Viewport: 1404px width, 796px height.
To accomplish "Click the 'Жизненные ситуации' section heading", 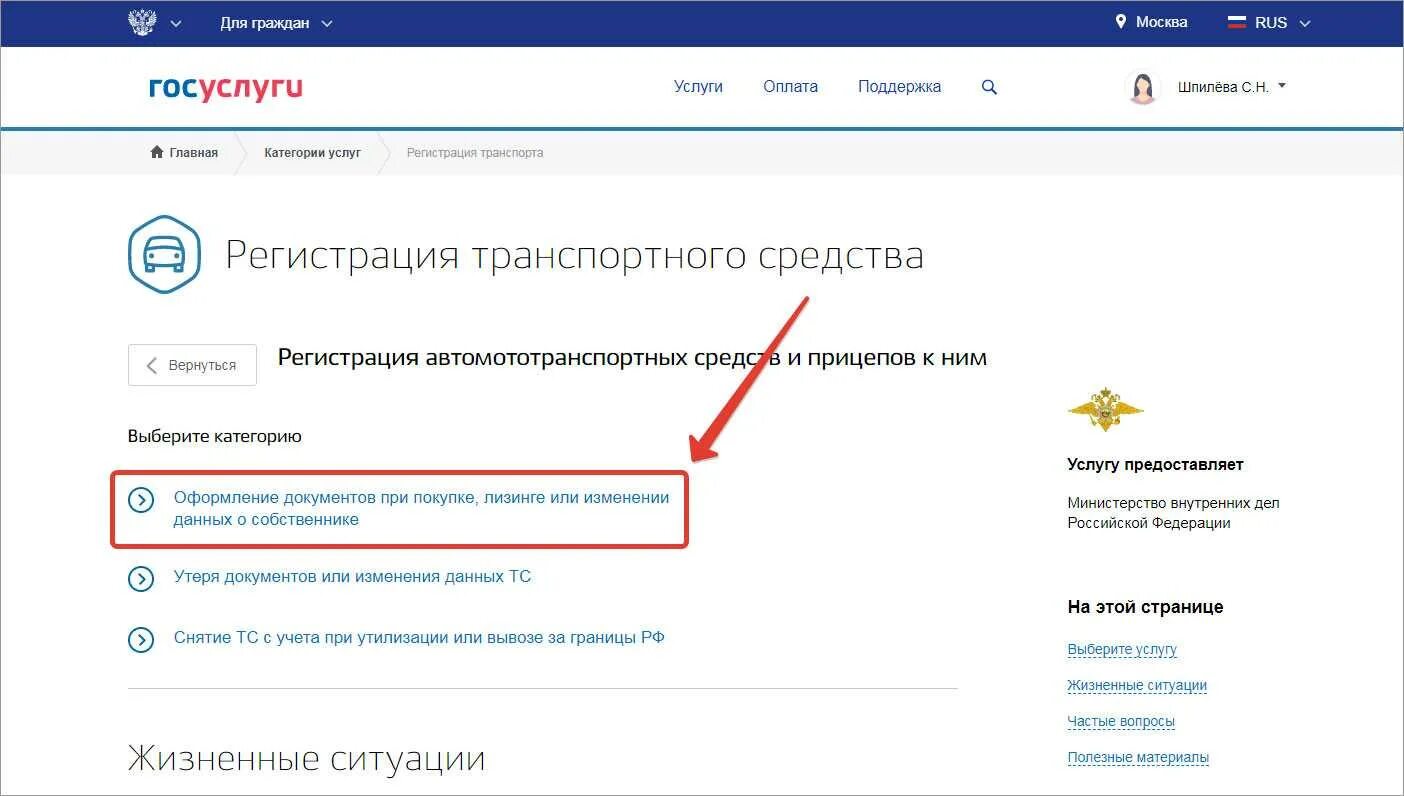I will click(306, 759).
